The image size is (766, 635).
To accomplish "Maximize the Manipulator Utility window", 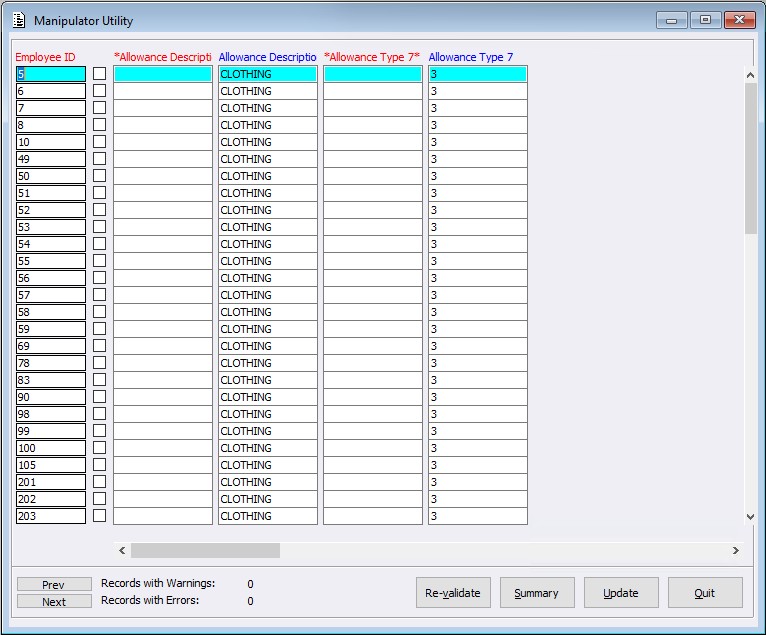I will [x=705, y=20].
